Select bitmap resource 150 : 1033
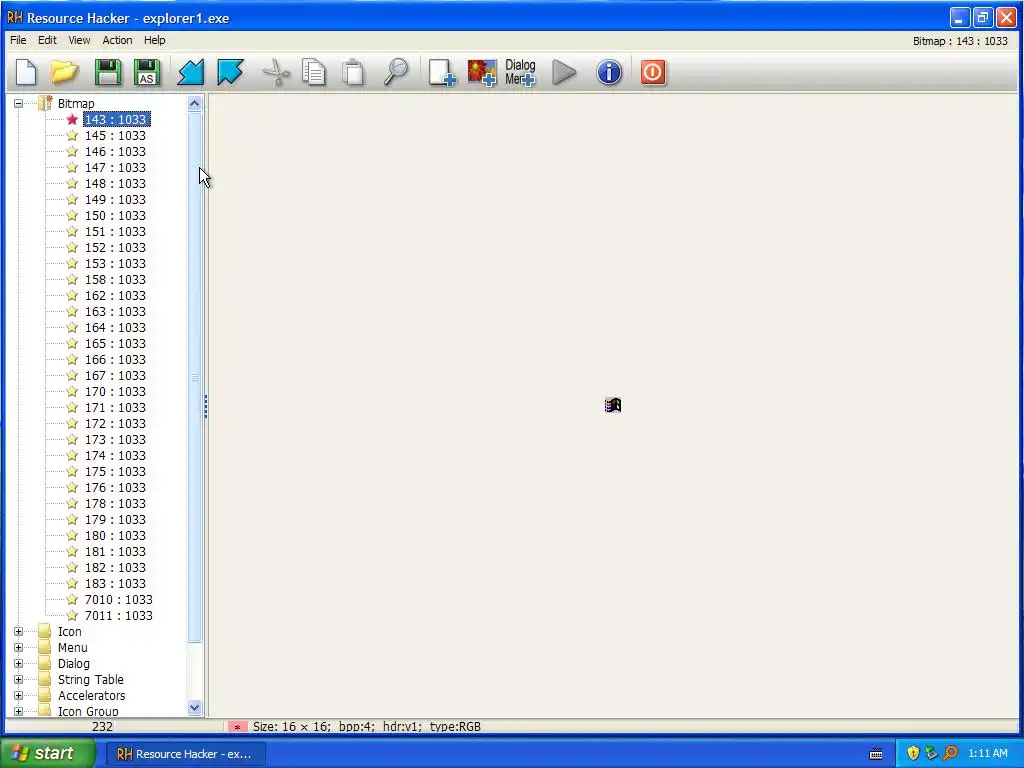 pos(115,216)
